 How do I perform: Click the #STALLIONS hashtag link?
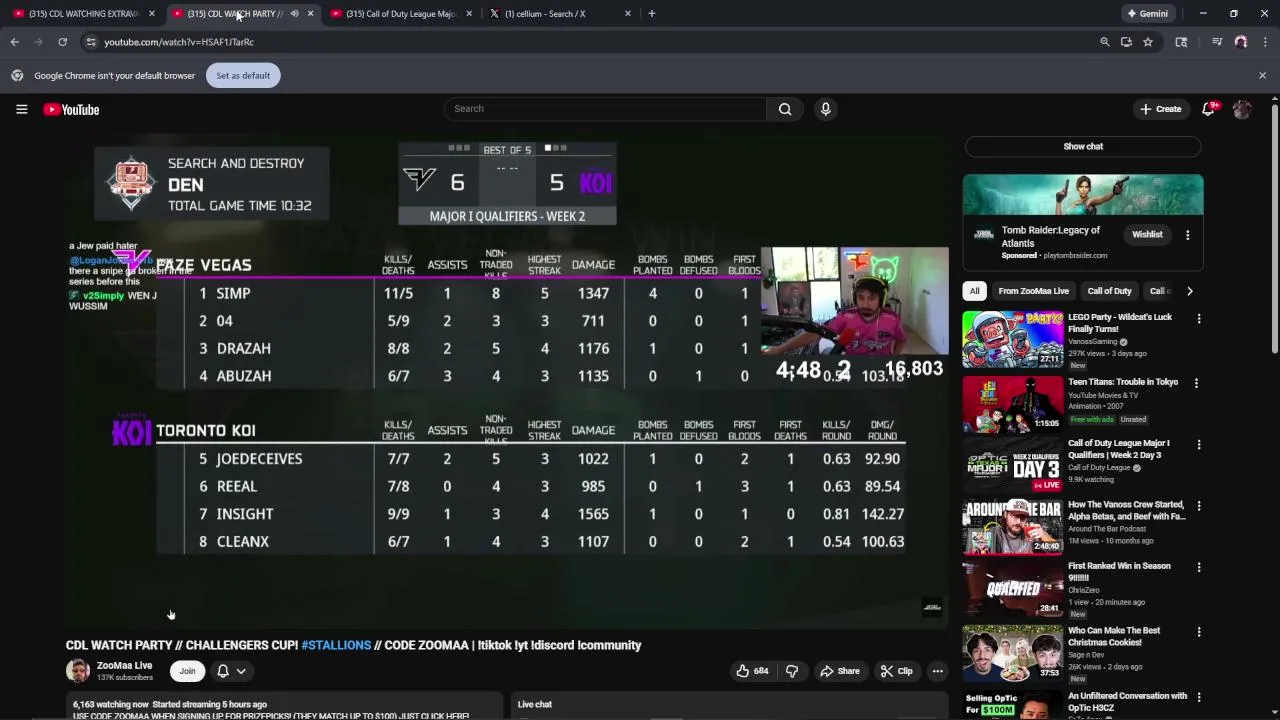coord(336,645)
